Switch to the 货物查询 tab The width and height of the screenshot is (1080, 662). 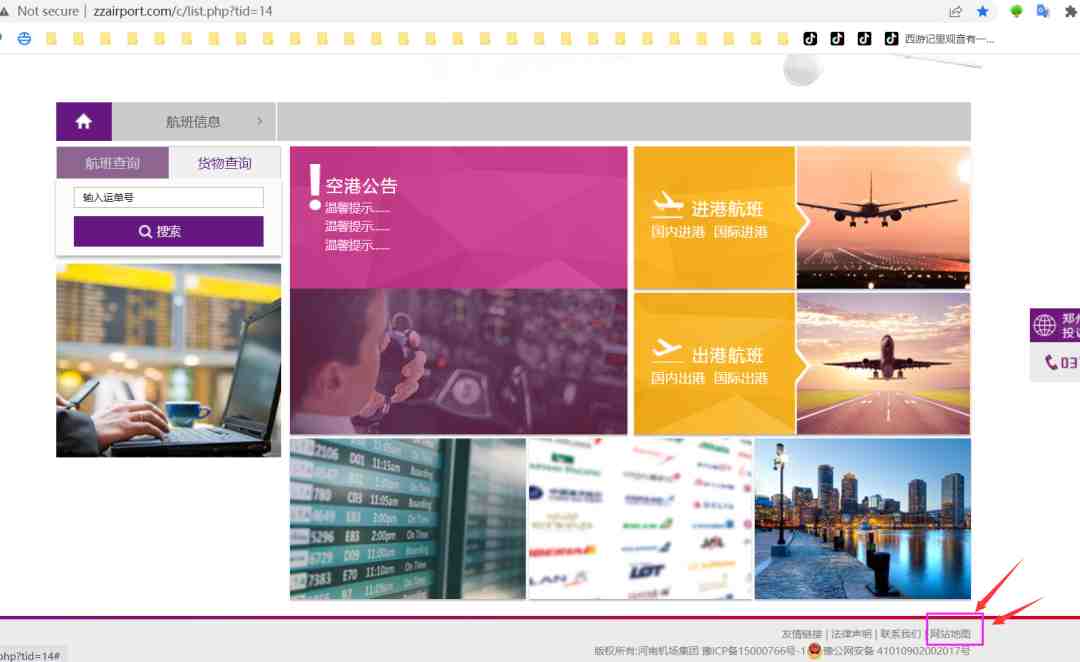(x=225, y=163)
